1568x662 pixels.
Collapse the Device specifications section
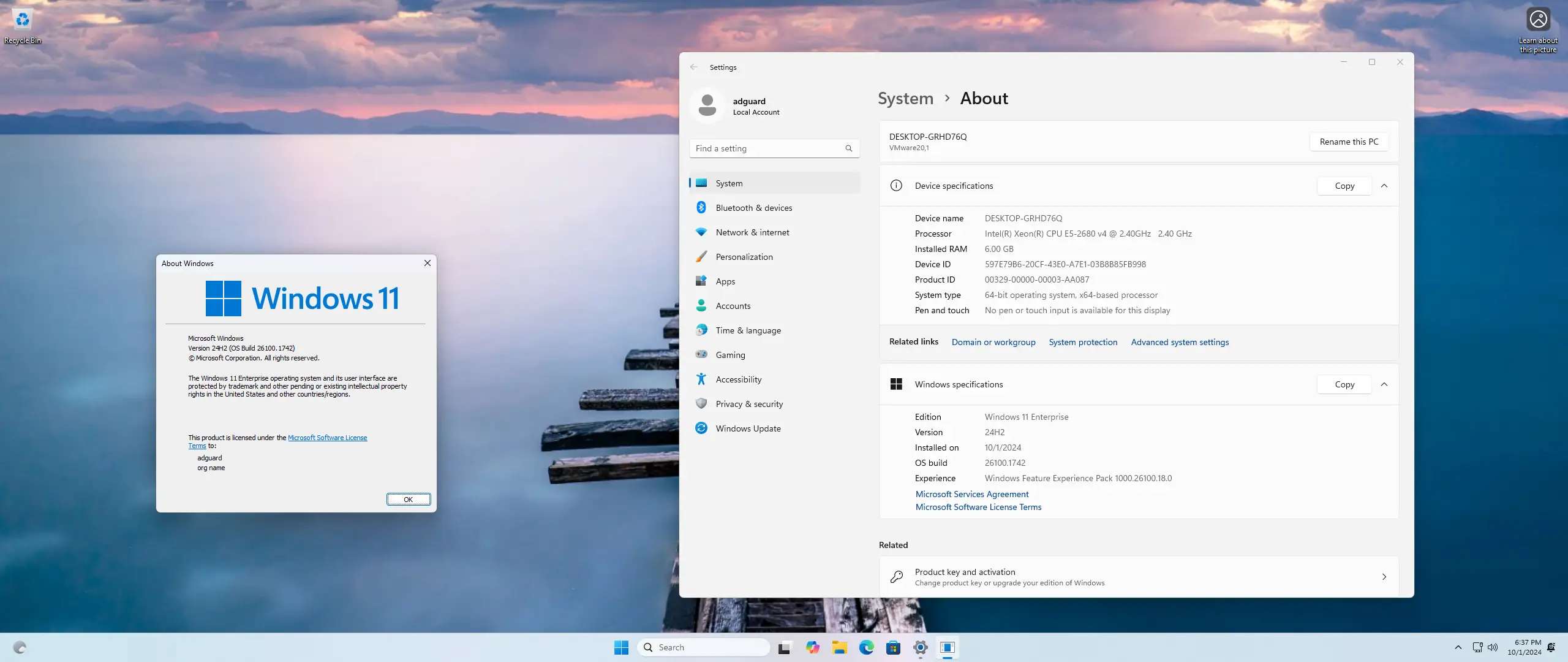click(1384, 186)
